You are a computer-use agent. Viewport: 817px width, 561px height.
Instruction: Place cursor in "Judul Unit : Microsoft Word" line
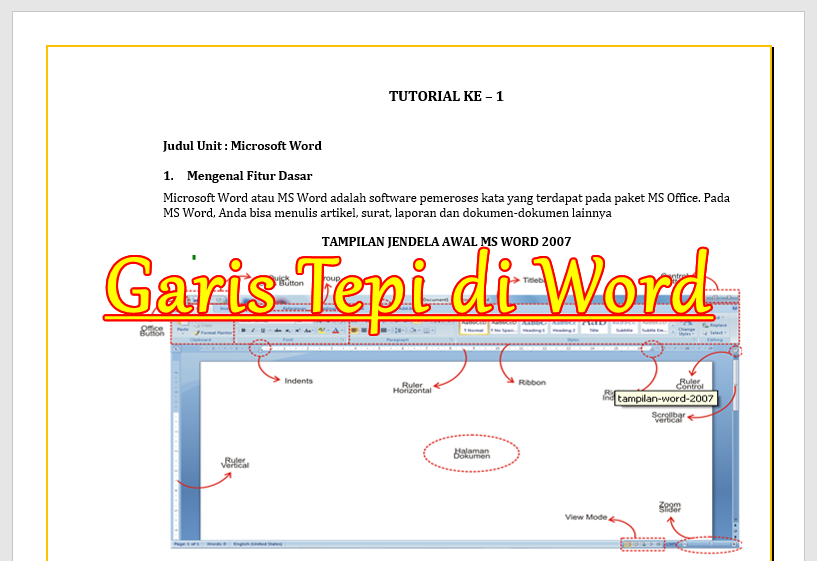(242, 146)
